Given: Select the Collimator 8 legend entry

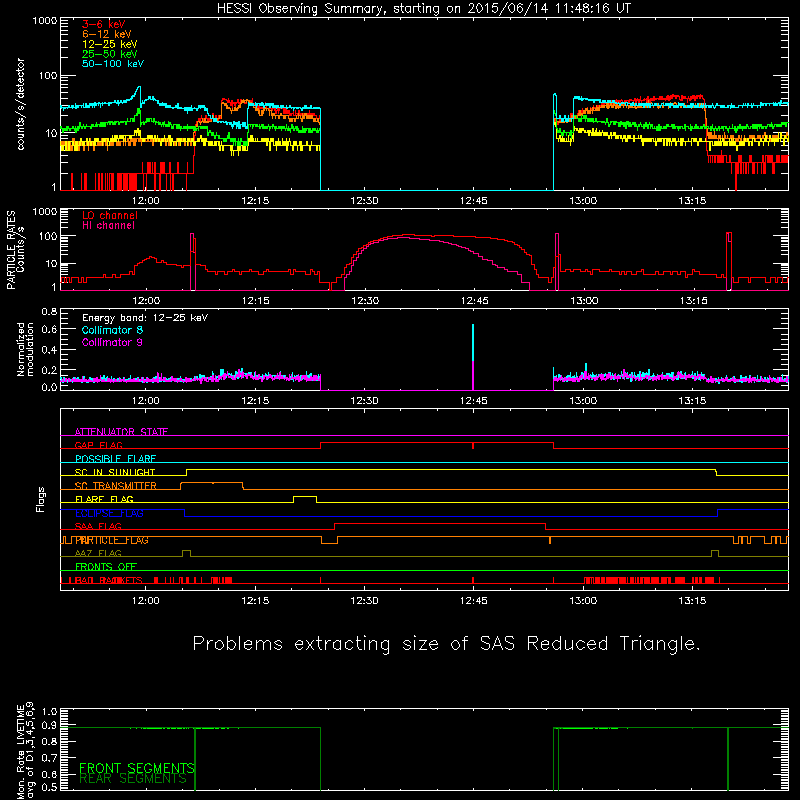Looking at the screenshot, I should click(x=112, y=330).
